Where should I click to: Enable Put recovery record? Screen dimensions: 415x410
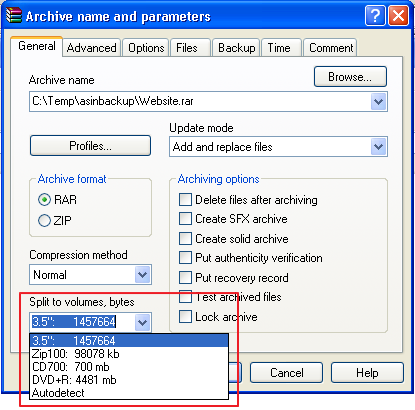(x=185, y=277)
